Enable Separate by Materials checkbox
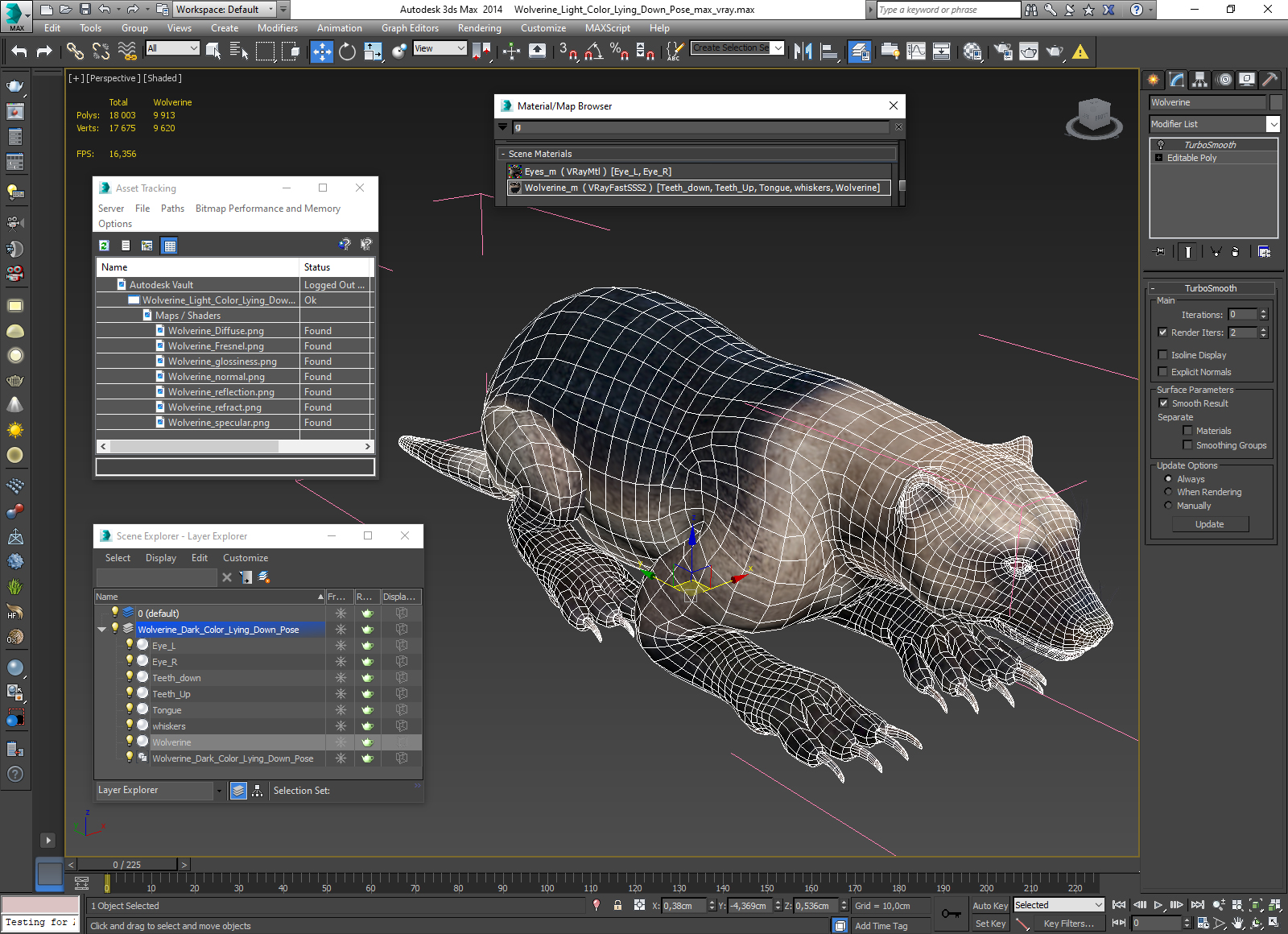The image size is (1288, 934). (x=1187, y=430)
